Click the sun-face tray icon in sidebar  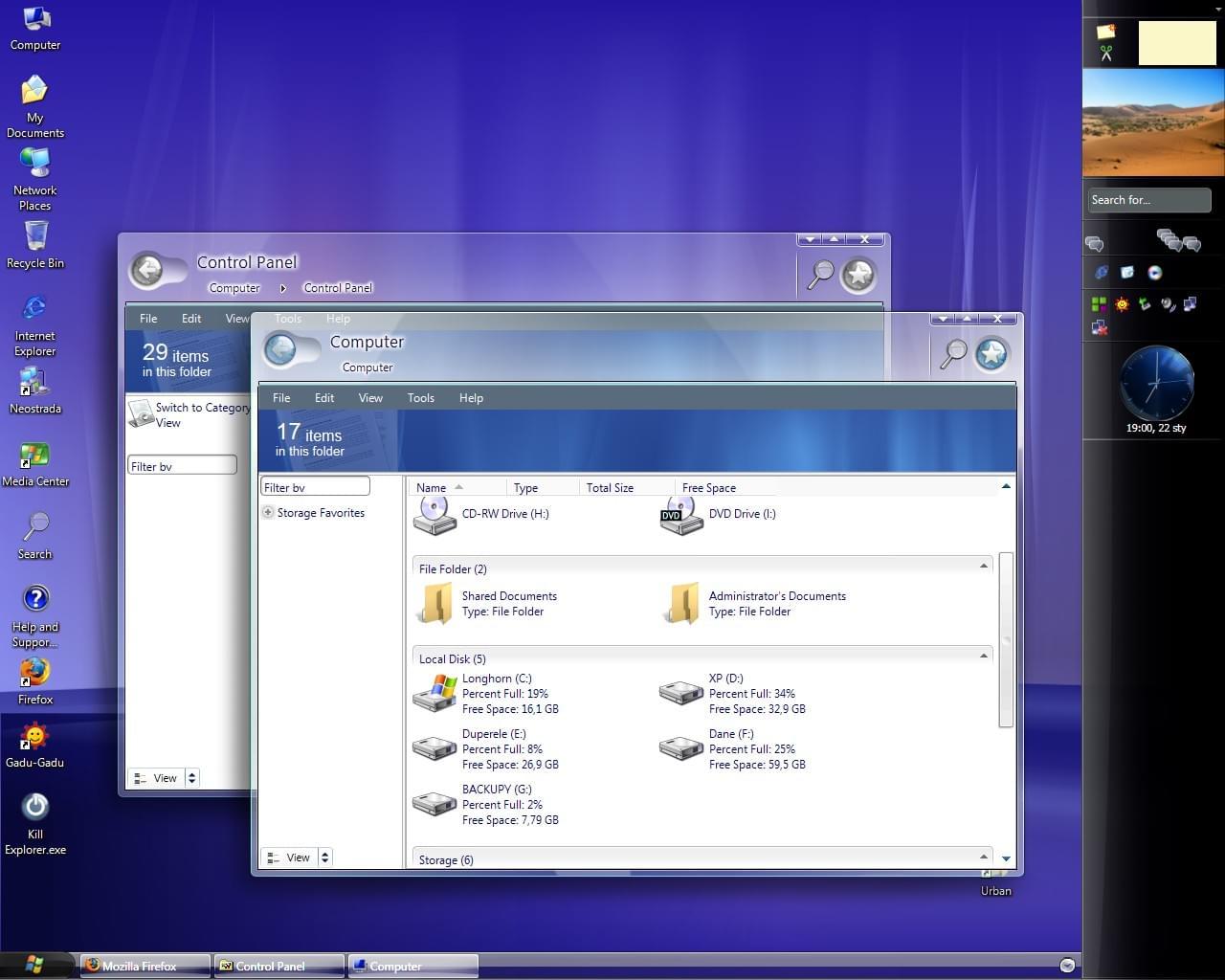coord(1122,304)
